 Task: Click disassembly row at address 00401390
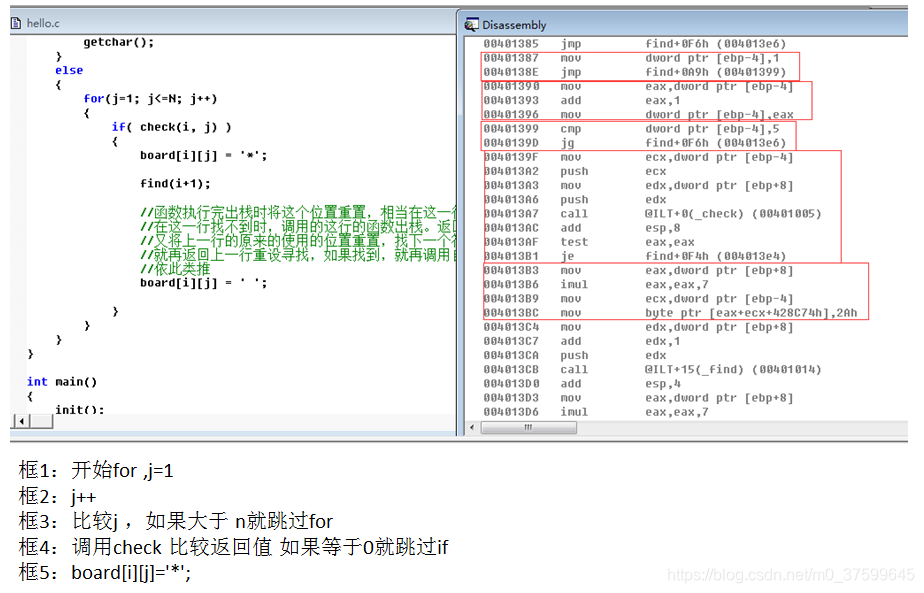click(638, 86)
